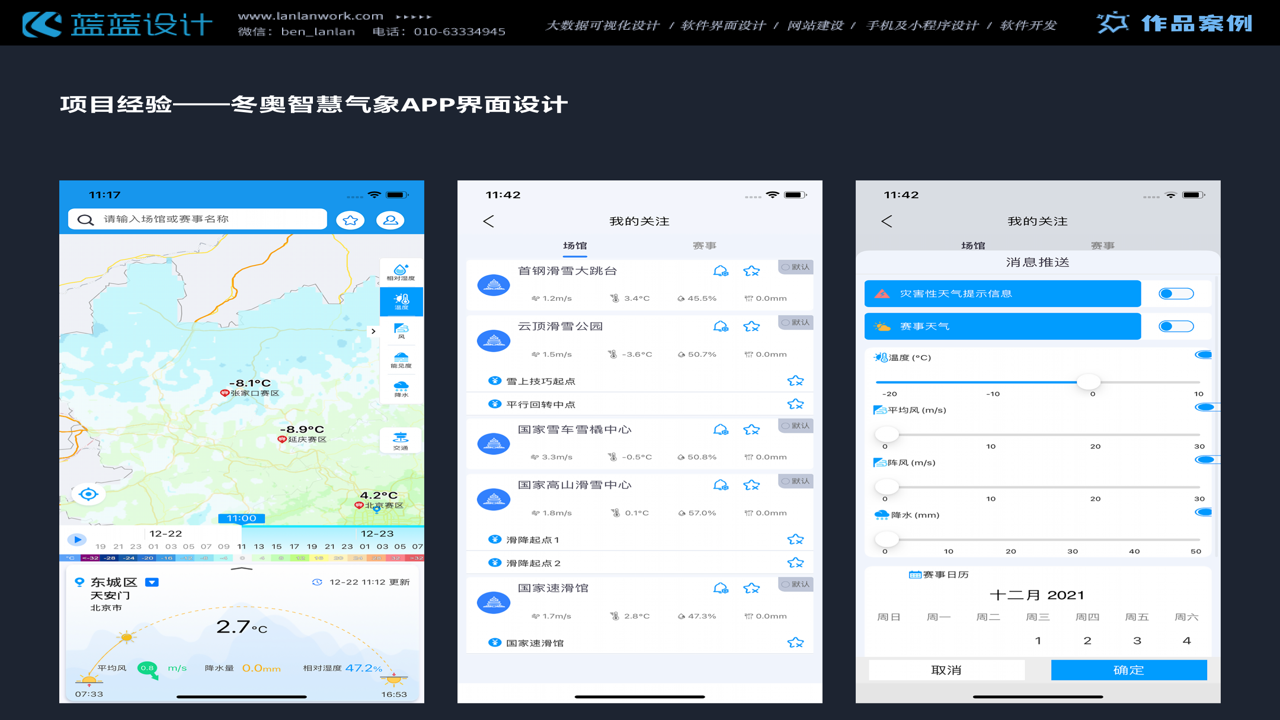
Task: Click the 请输入场馆或赛事名称 search field
Action: (198, 219)
